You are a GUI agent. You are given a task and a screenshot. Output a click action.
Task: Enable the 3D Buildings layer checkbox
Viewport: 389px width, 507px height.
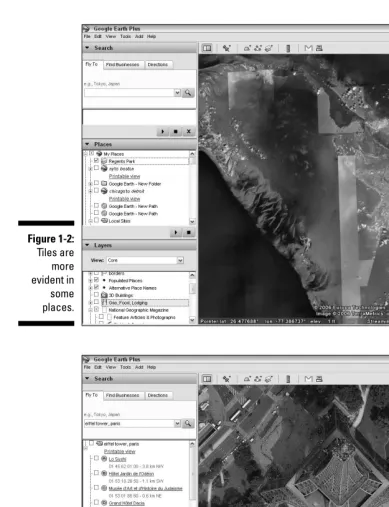96,295
